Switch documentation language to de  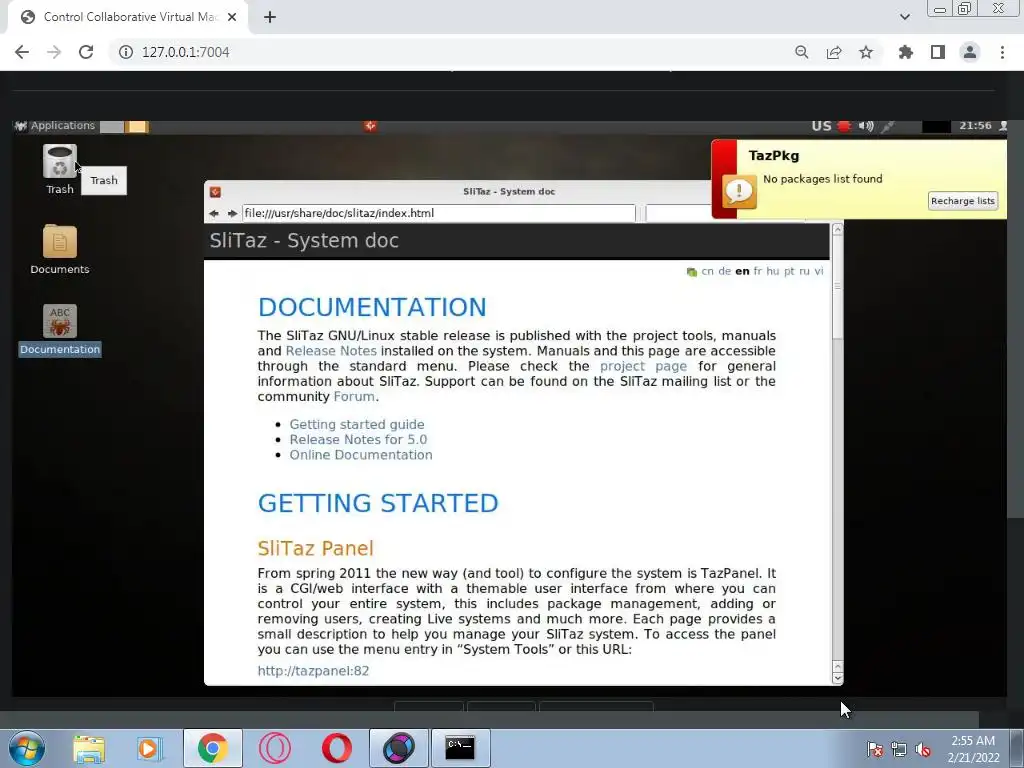[x=724, y=271]
